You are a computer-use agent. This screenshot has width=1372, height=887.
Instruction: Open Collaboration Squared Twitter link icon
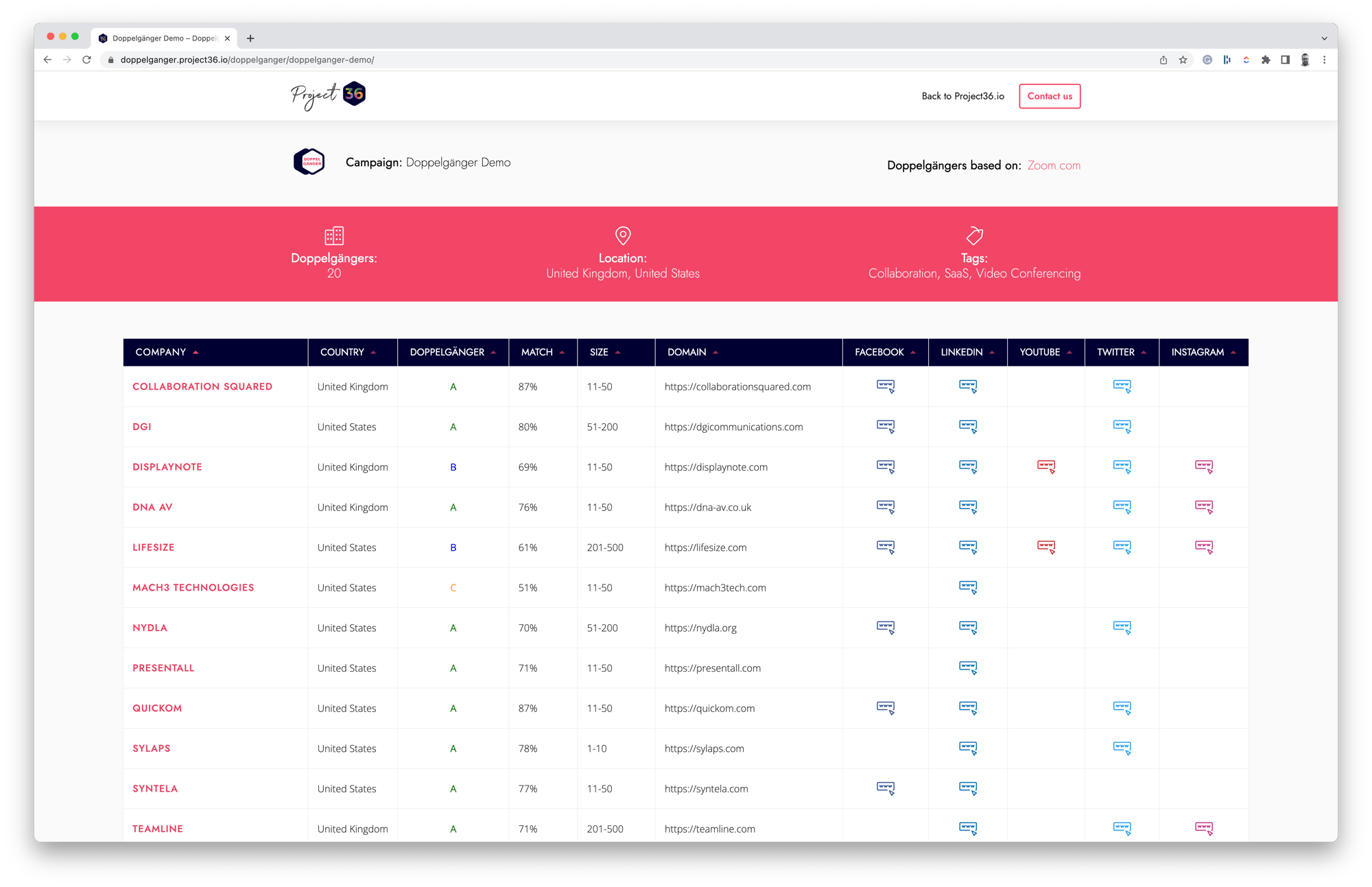point(1122,386)
